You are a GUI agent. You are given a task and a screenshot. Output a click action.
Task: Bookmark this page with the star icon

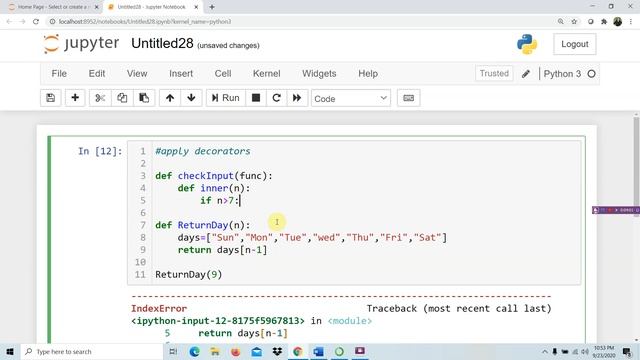pos(574,22)
